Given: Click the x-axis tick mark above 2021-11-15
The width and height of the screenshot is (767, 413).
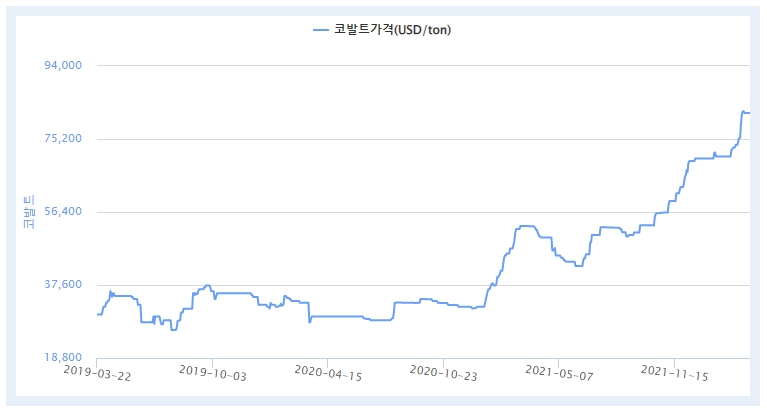Looking at the screenshot, I should 674,360.
